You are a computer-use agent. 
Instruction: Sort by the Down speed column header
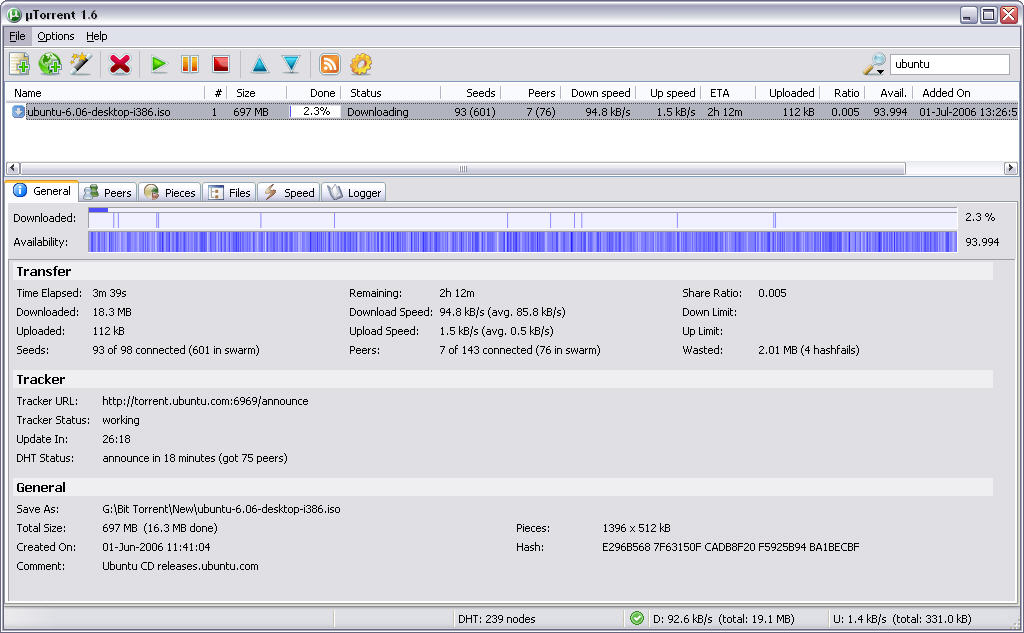coord(600,93)
